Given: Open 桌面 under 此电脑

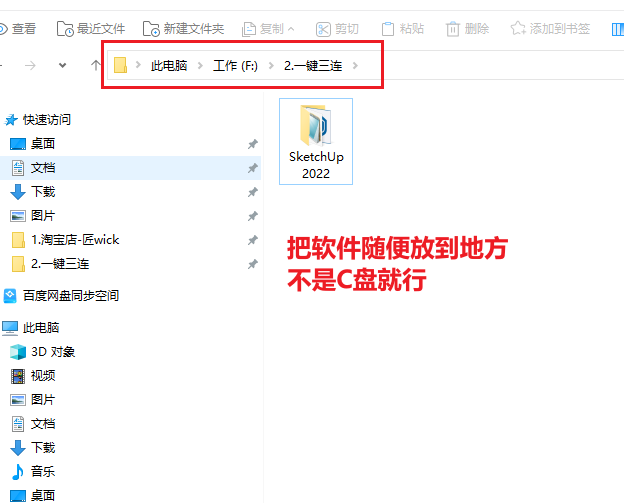Looking at the screenshot, I should [43, 495].
